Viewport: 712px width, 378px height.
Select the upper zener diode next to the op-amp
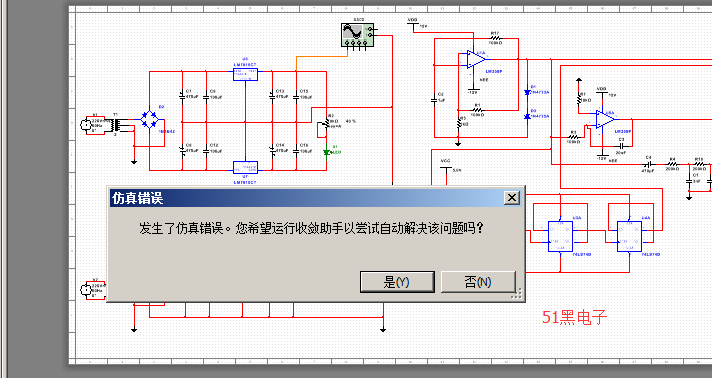tap(527, 92)
